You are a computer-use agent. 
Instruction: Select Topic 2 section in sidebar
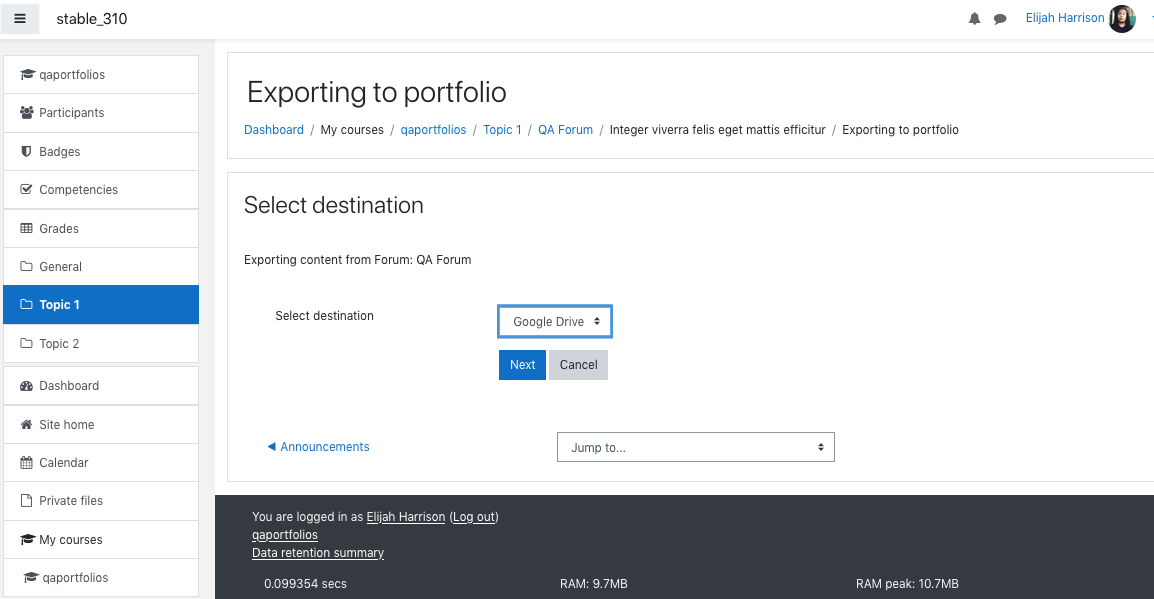click(x=101, y=344)
